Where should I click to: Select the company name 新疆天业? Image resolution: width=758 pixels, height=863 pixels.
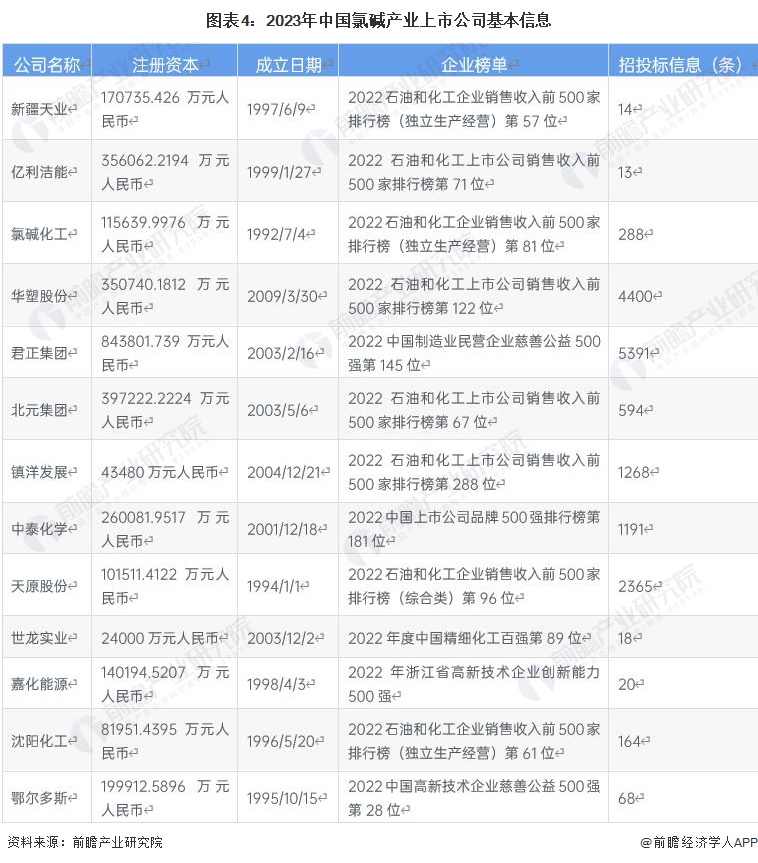[39, 109]
